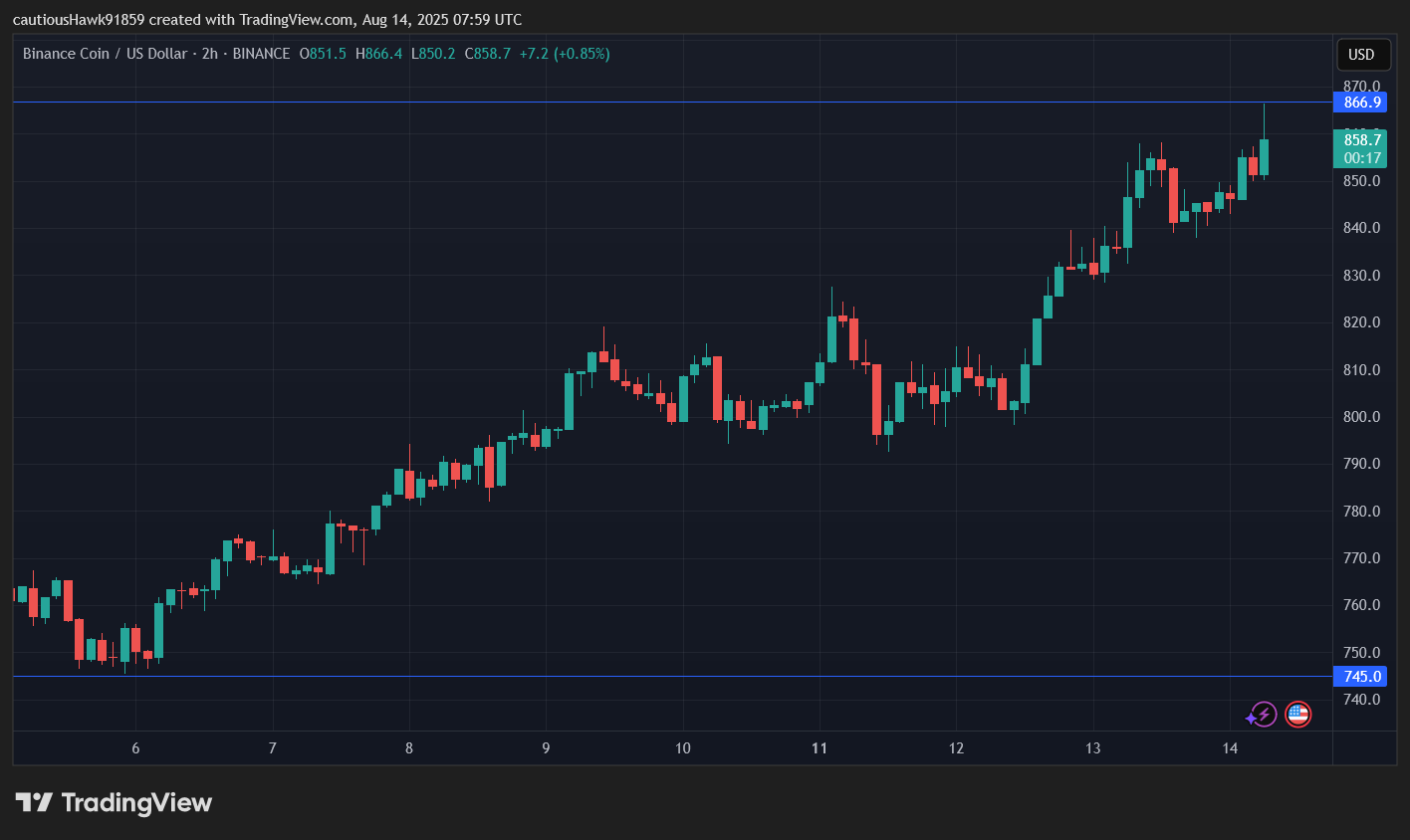Click the blue 745.0 price line label
This screenshot has height=840, width=1410.
(1360, 676)
